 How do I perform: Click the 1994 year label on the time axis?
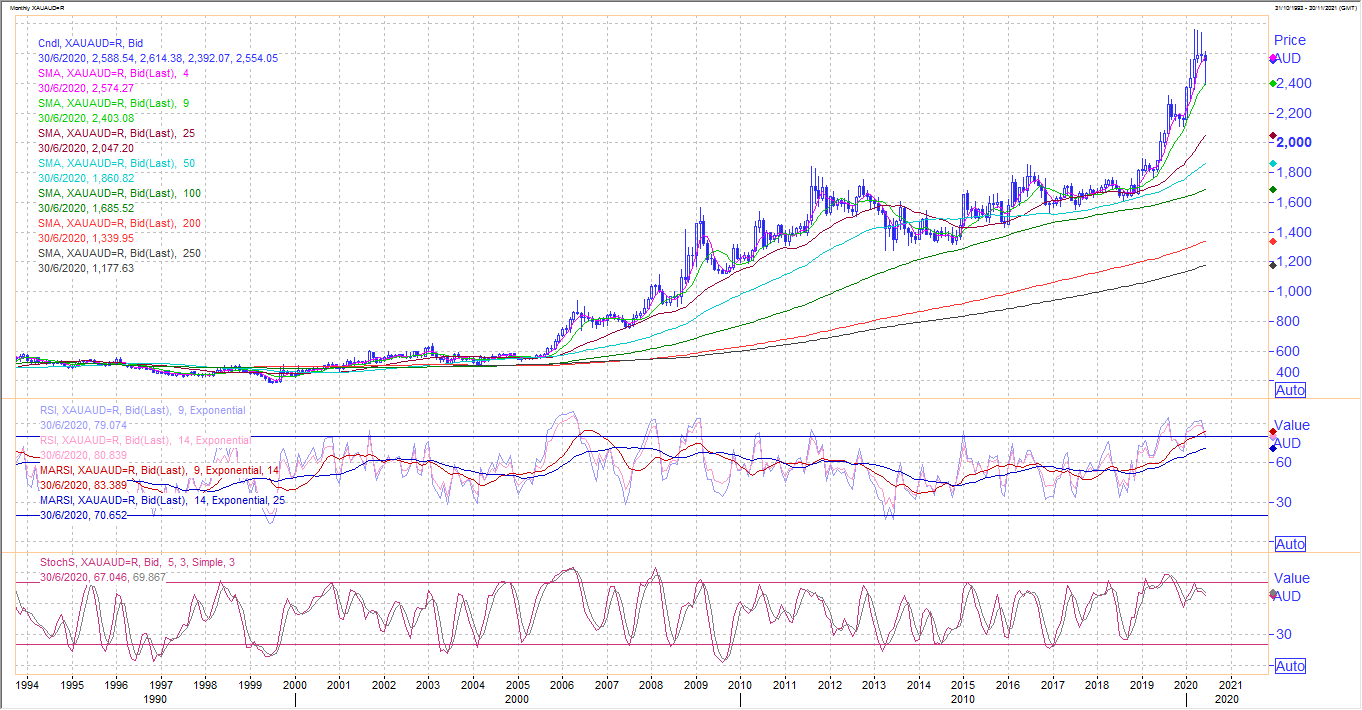click(27, 687)
